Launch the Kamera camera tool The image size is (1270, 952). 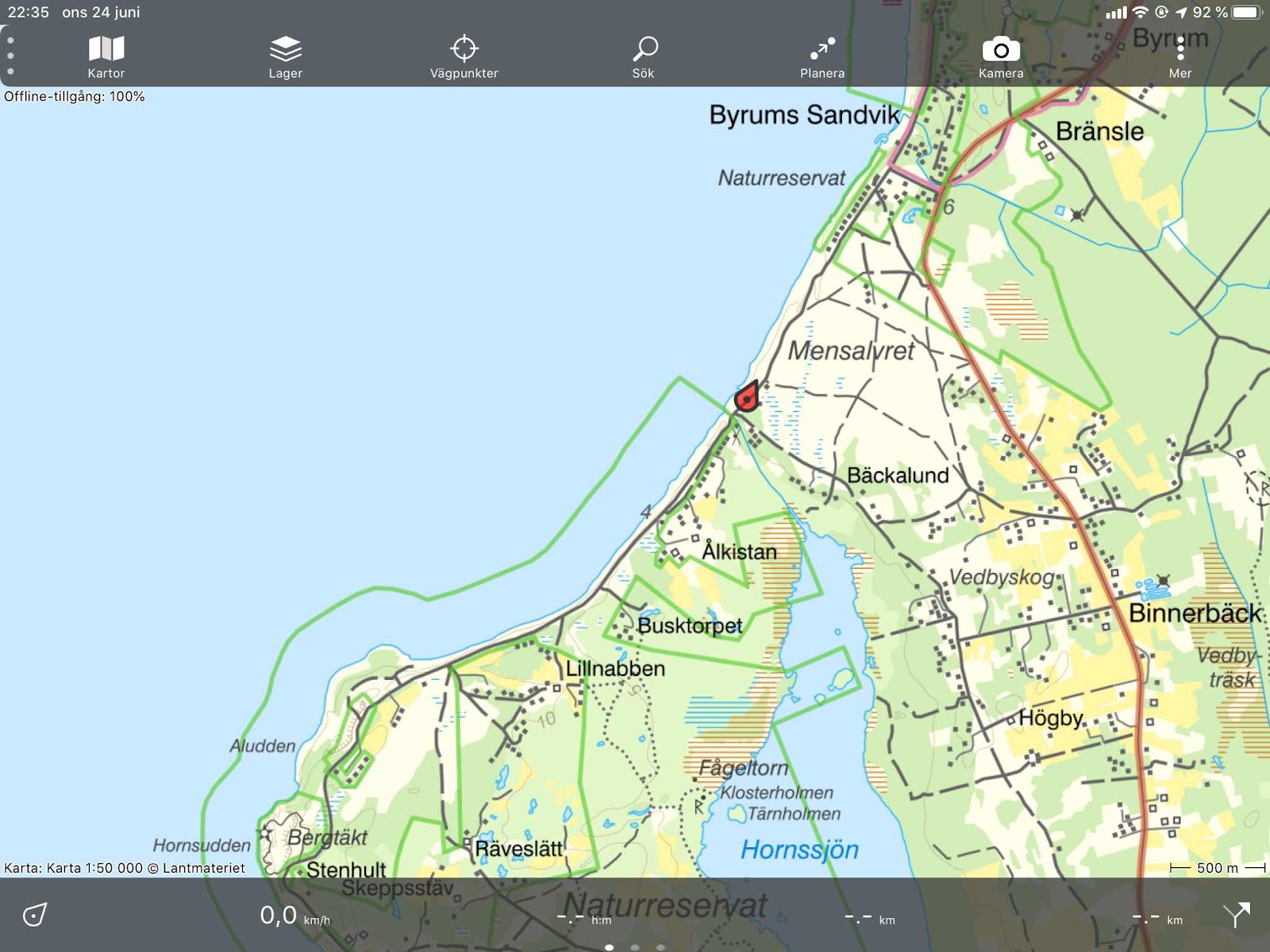click(1001, 57)
